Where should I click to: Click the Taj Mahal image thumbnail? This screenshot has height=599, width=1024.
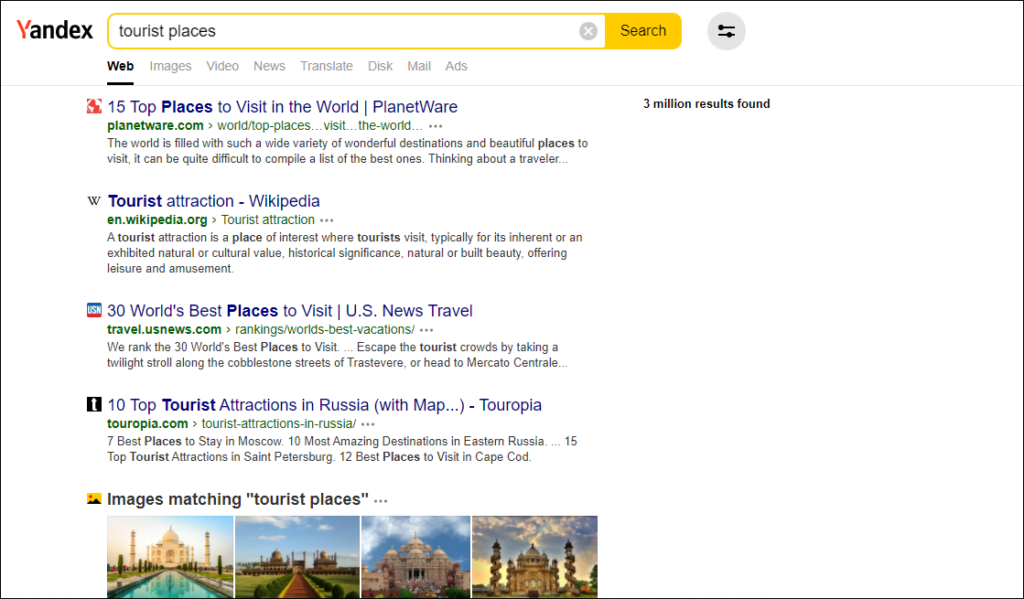tap(170, 557)
